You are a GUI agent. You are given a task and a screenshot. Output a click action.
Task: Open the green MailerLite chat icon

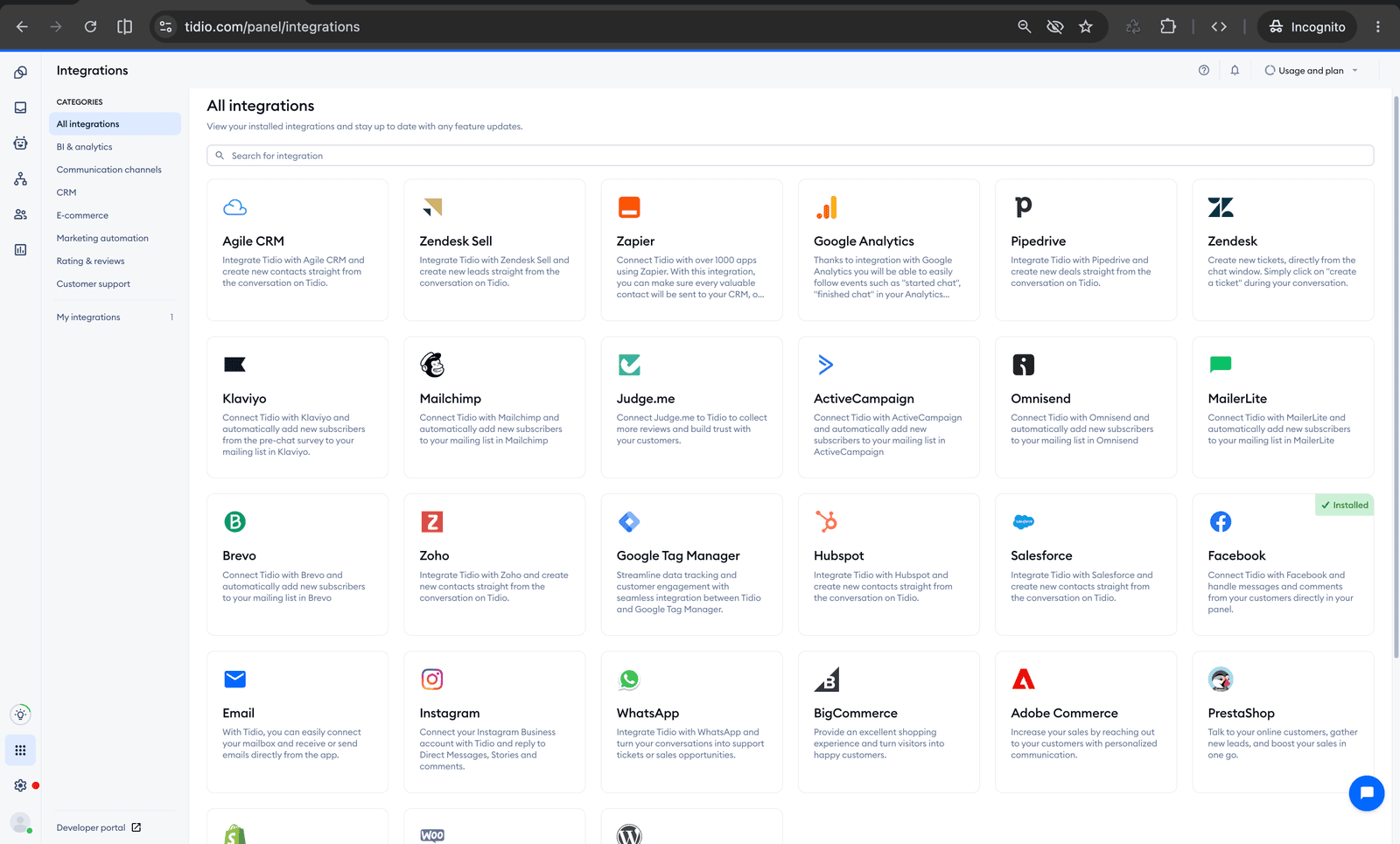(x=1221, y=365)
